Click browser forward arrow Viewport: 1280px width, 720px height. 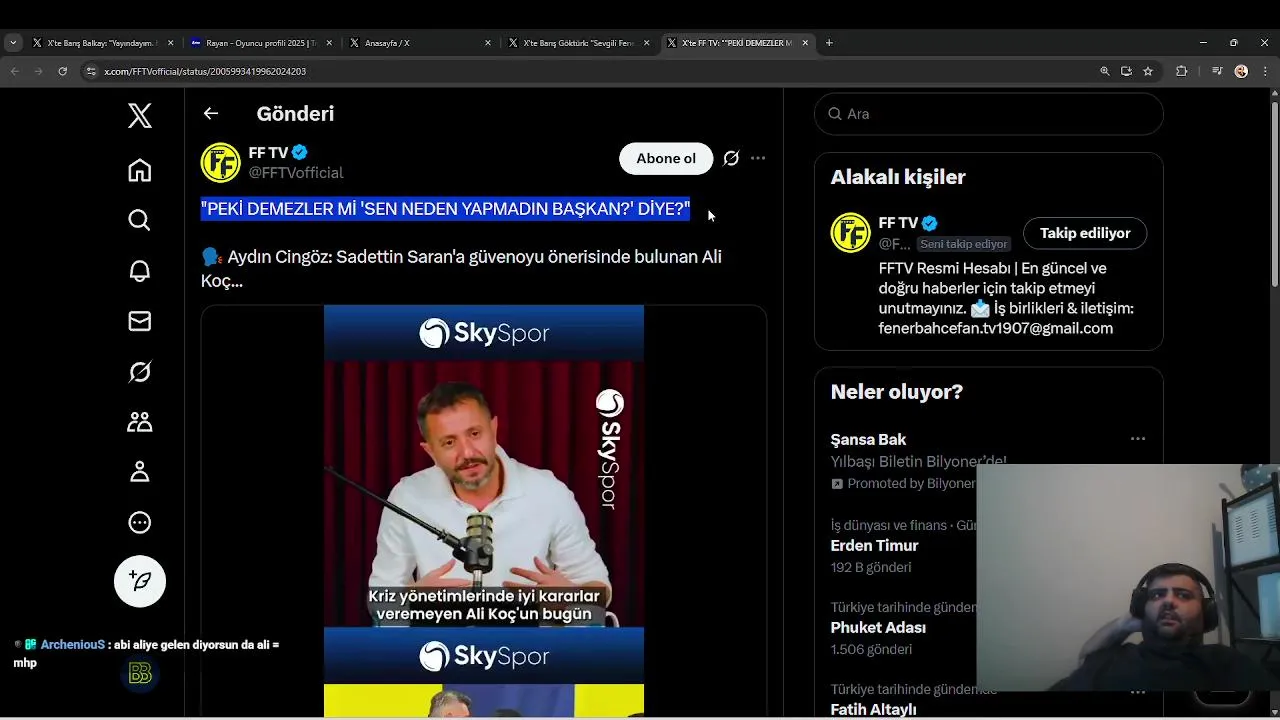coord(38,71)
